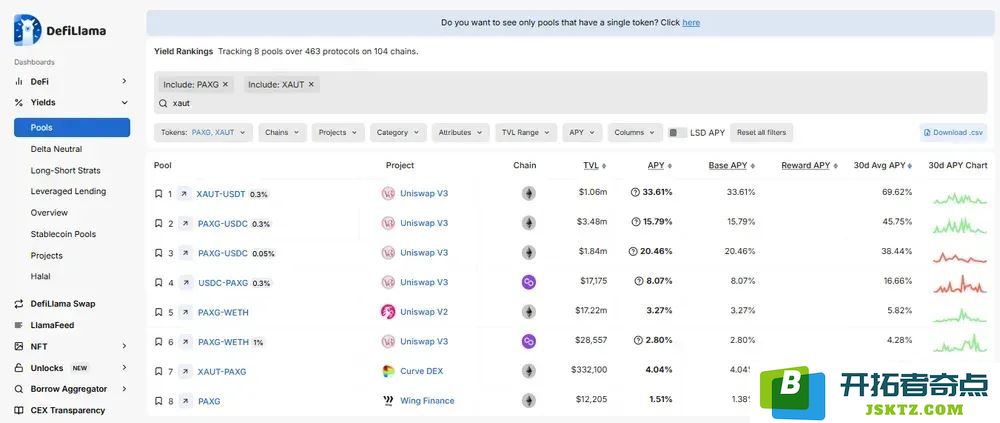The width and height of the screenshot is (1000, 423).
Task: Open the TVL Range dropdown
Action: [526, 133]
